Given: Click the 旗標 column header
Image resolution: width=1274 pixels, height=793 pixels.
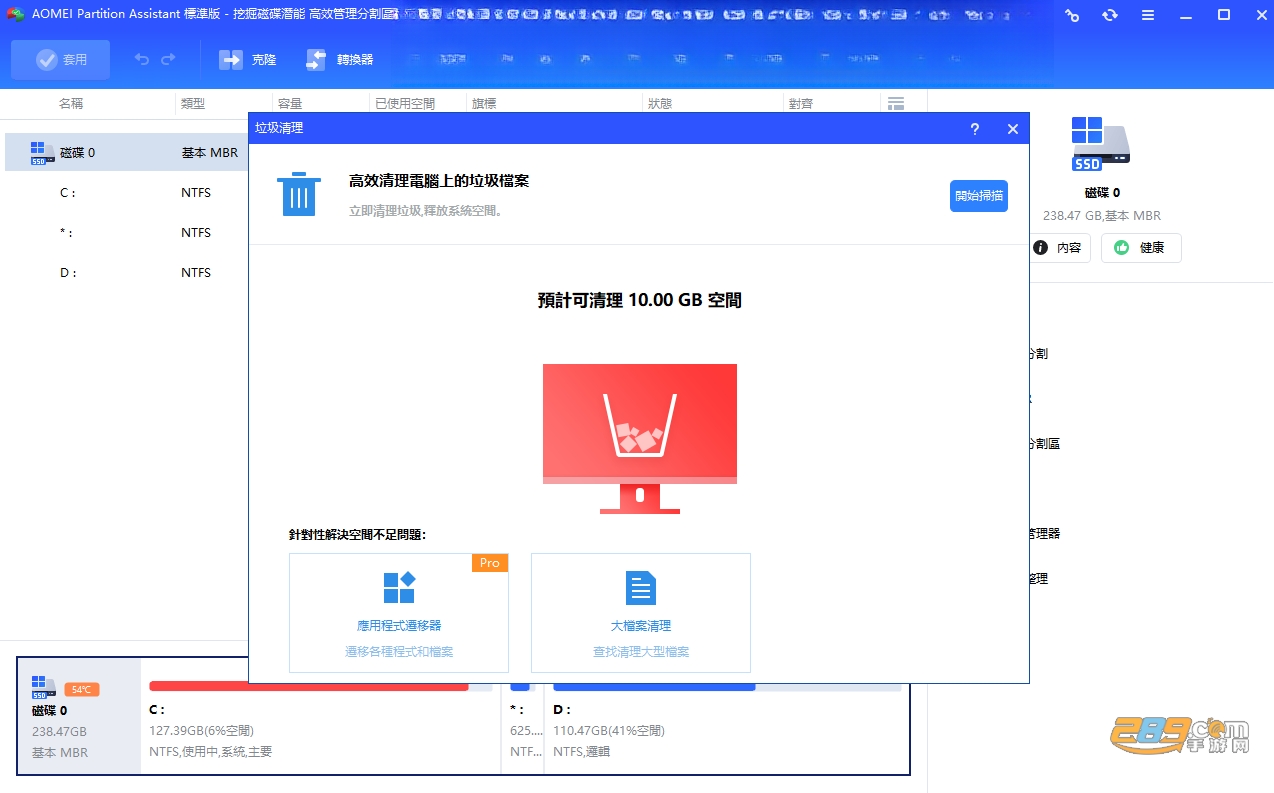Looking at the screenshot, I should tap(483, 103).
